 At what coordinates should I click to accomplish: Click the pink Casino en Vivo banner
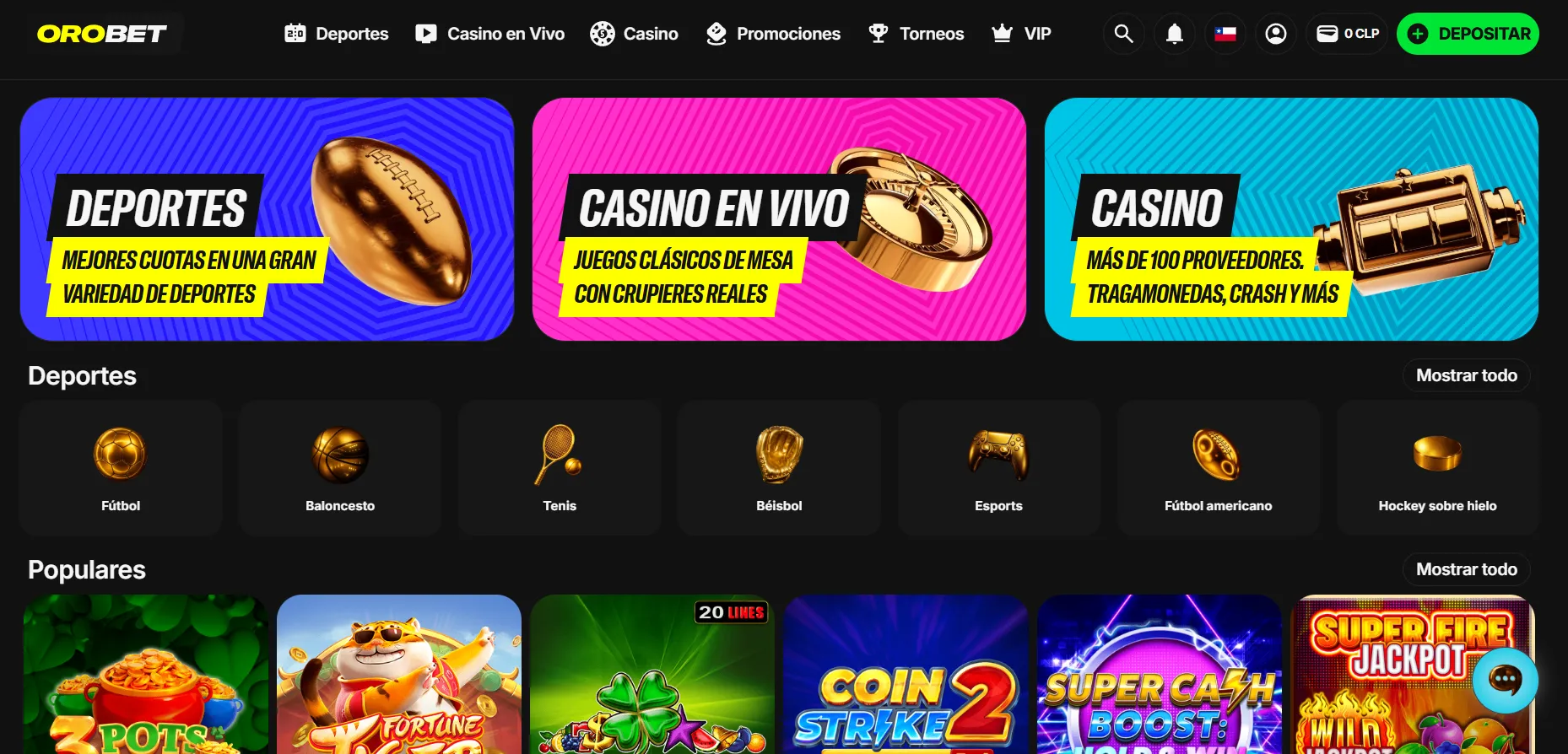click(779, 219)
